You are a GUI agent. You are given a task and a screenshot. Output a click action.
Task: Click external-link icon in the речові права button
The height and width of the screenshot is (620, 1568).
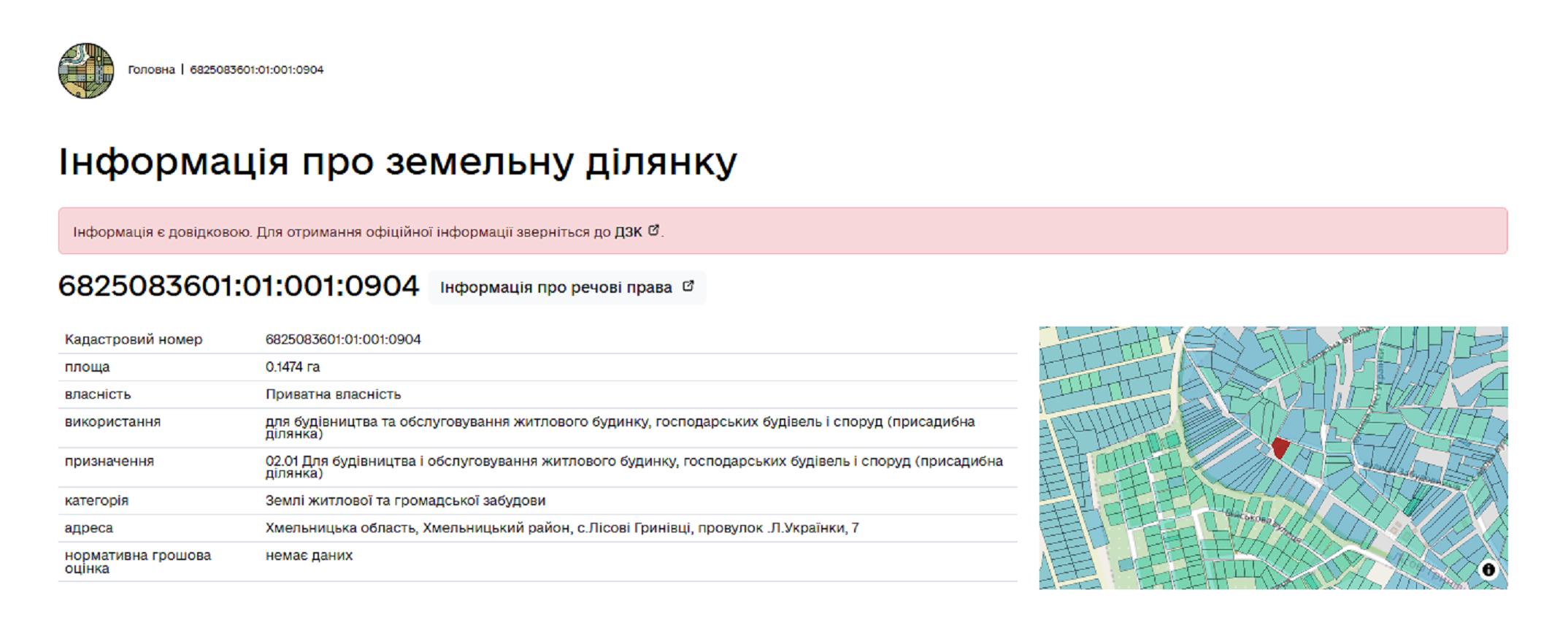tap(688, 286)
